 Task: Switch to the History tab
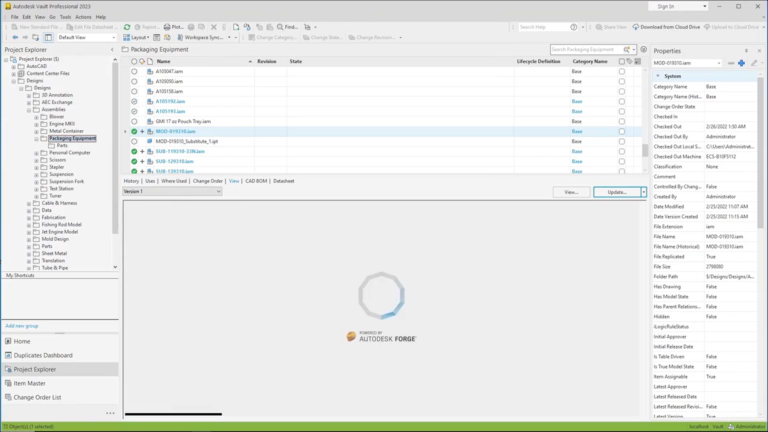[x=131, y=181]
